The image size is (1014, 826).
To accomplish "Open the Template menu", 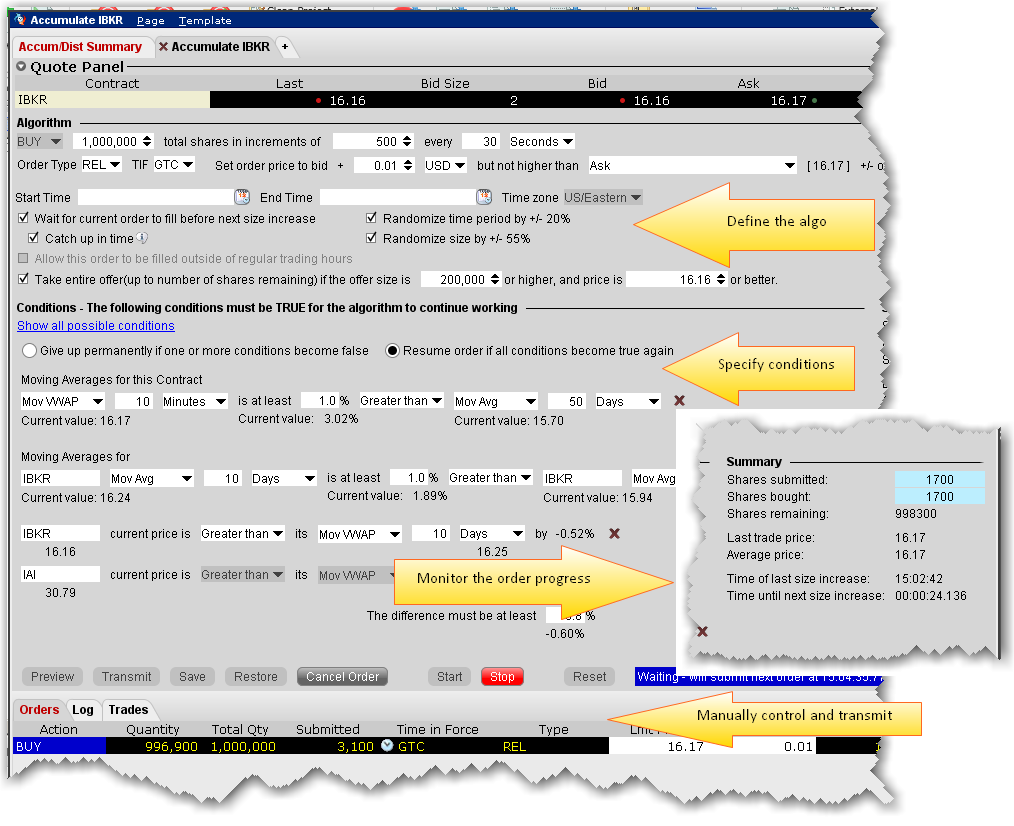I will point(204,20).
